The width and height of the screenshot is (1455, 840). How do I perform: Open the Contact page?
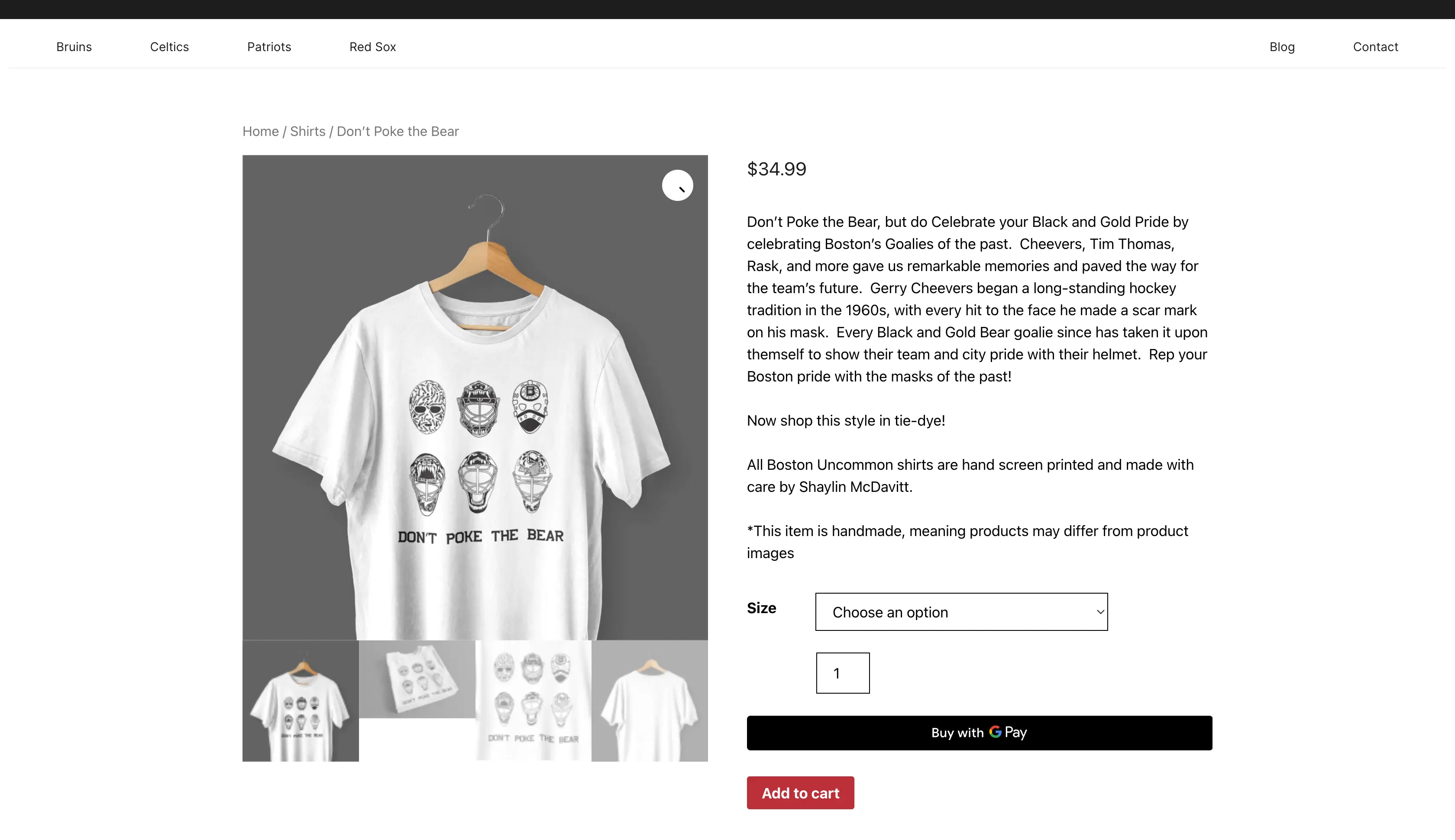point(1375,47)
